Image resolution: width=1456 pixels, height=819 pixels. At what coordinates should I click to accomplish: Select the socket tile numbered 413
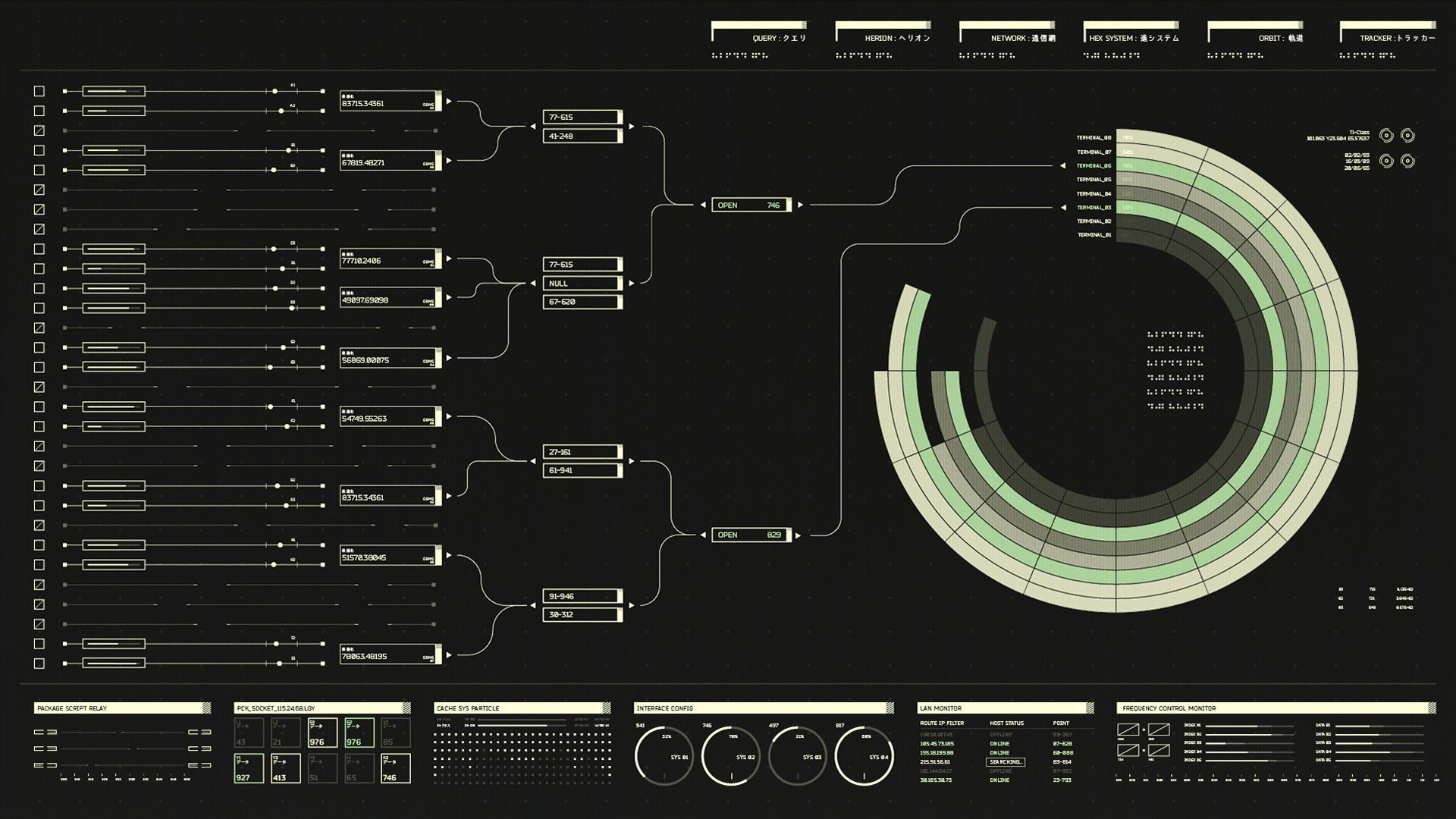(286, 768)
